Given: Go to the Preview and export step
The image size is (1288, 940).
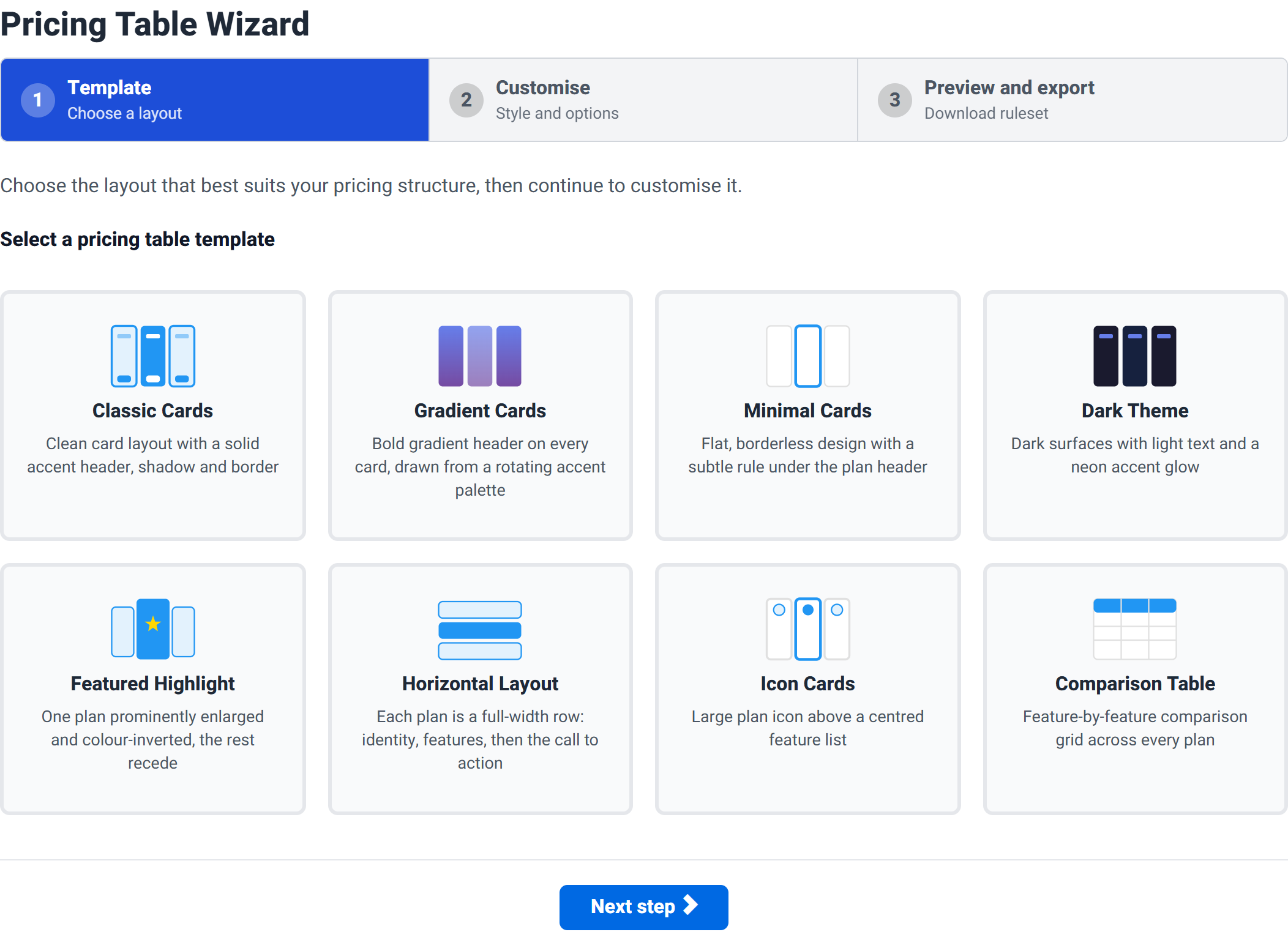Looking at the screenshot, I should tap(1073, 100).
